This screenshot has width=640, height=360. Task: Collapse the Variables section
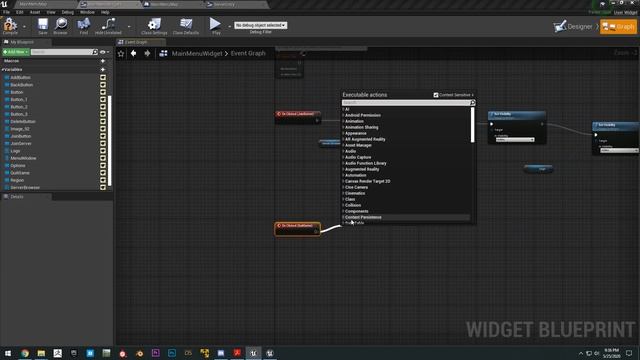pyautogui.click(x=3, y=69)
